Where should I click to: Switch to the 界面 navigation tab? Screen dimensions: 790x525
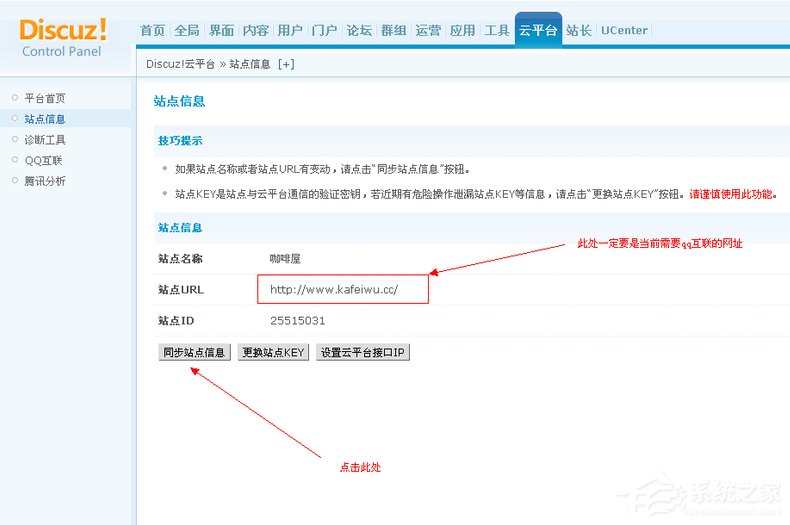(222, 30)
